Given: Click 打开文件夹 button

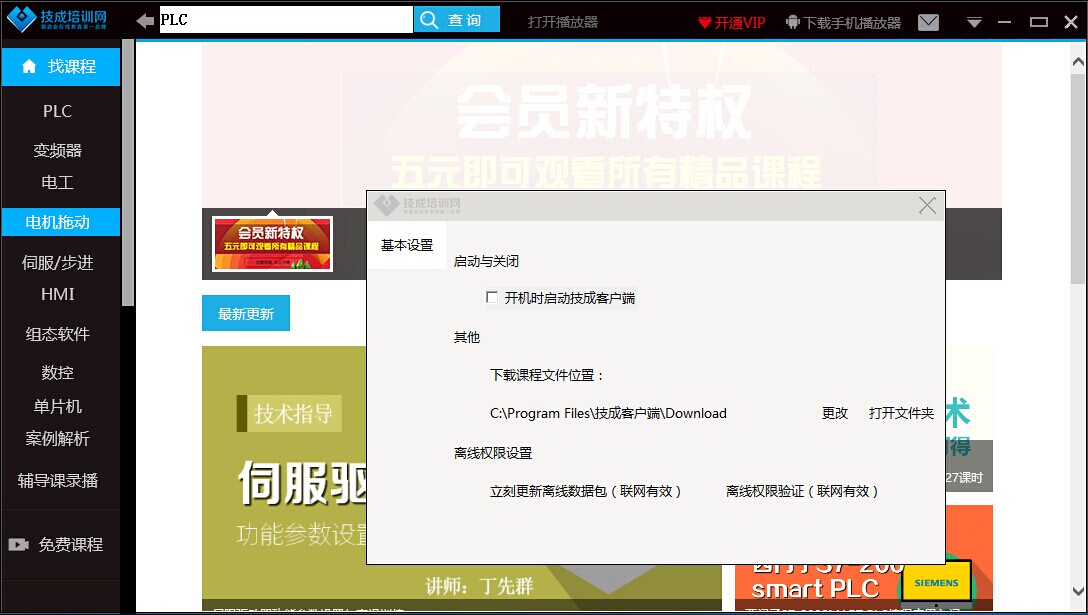Looking at the screenshot, I should (x=901, y=413).
